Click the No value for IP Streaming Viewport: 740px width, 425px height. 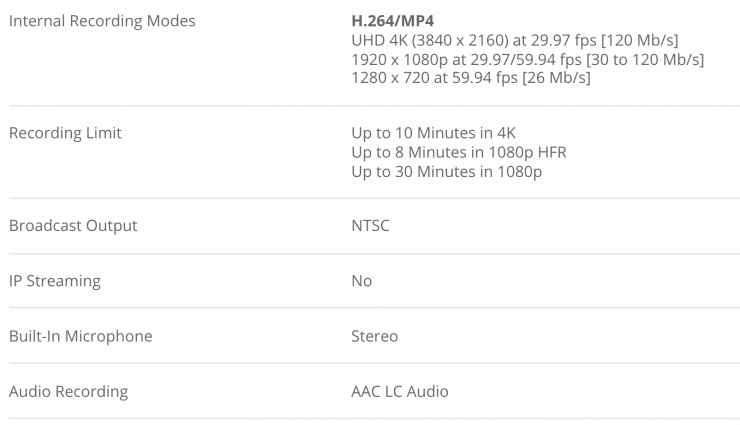(x=362, y=281)
